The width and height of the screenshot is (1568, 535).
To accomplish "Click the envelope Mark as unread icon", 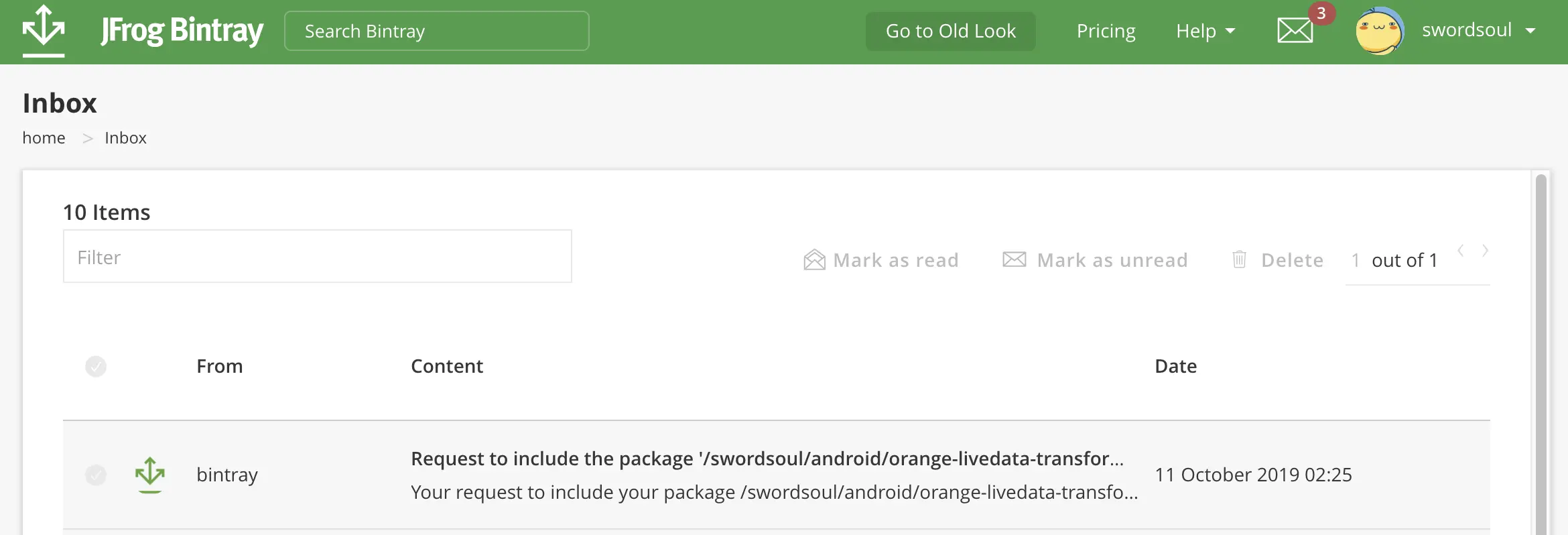I will tap(1014, 259).
